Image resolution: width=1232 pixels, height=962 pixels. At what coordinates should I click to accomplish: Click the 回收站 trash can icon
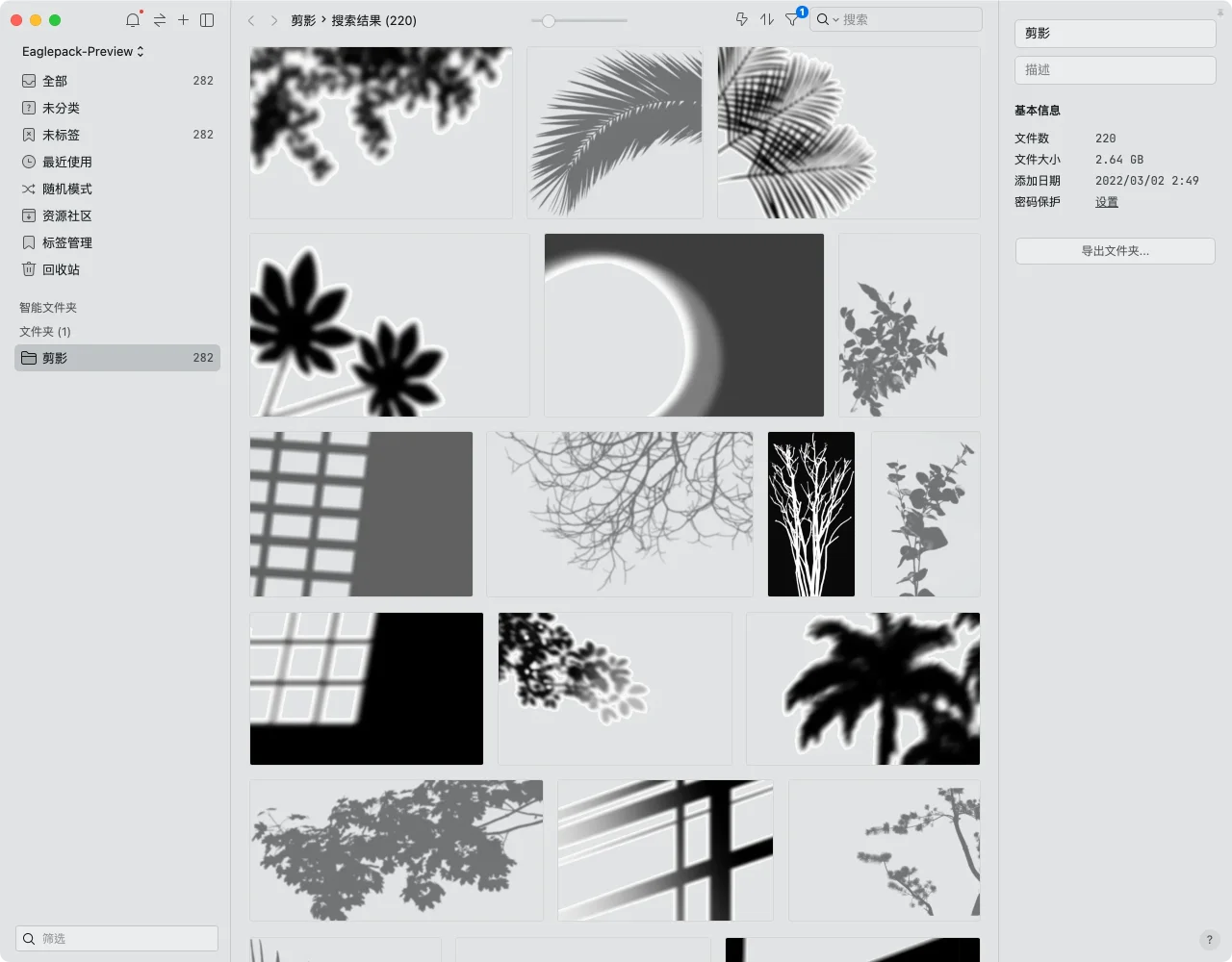[x=29, y=269]
